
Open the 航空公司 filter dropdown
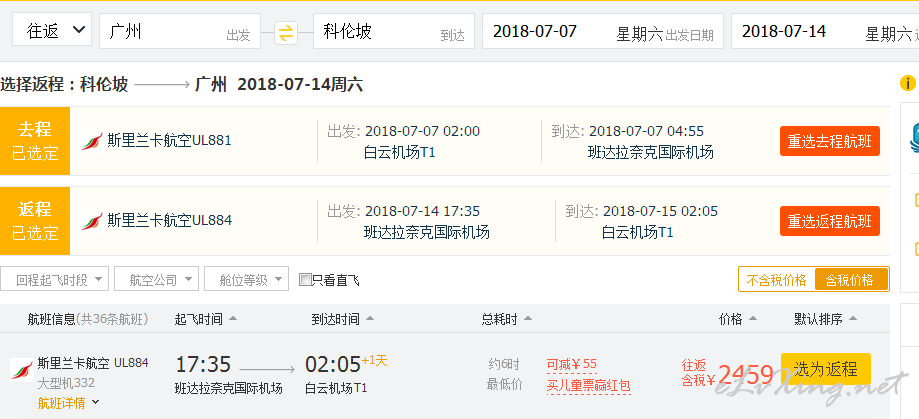[156, 279]
